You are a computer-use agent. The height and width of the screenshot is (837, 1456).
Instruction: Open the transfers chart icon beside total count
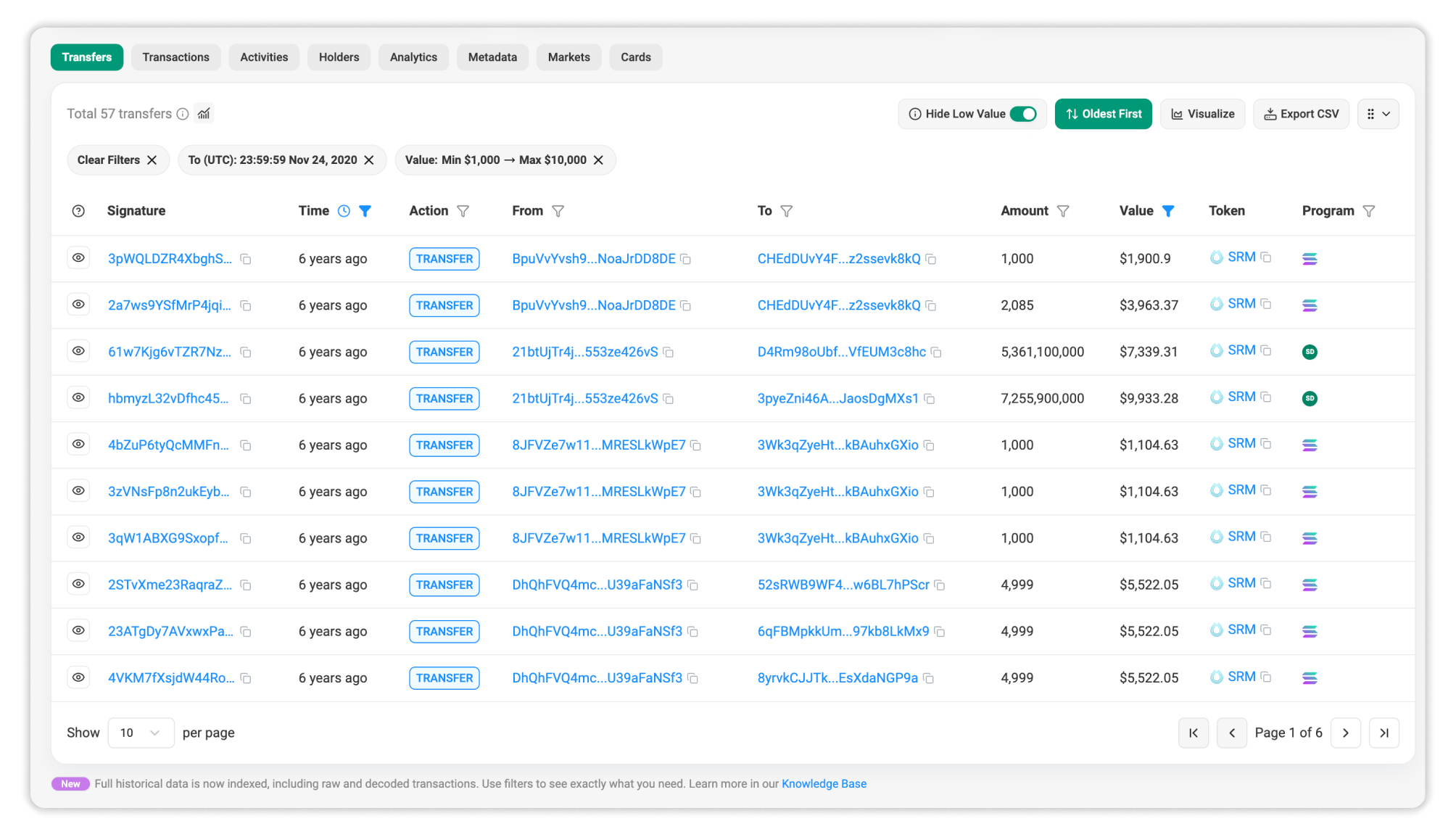click(x=204, y=114)
